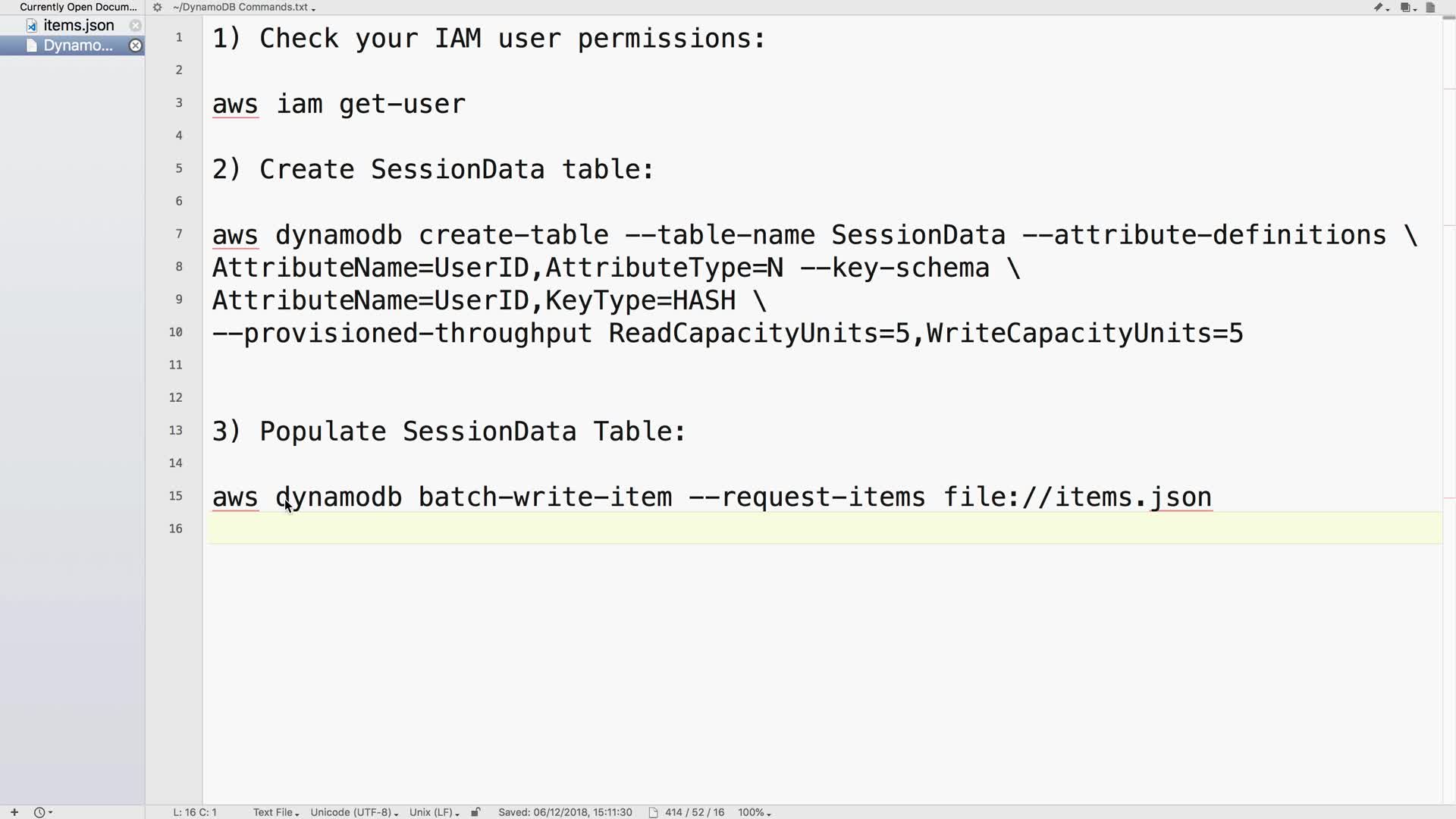Image resolution: width=1456 pixels, height=819 pixels.
Task: Click the L: 16 C: 1 cursor position
Action: point(195,812)
